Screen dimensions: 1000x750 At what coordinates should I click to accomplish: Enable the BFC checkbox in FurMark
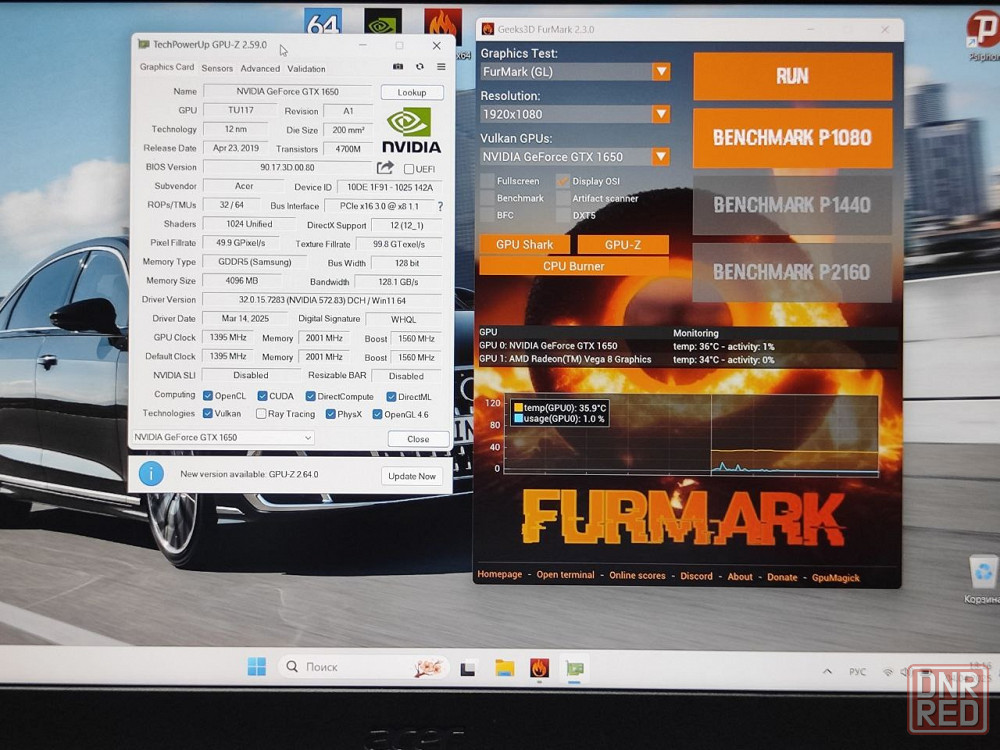(487, 215)
